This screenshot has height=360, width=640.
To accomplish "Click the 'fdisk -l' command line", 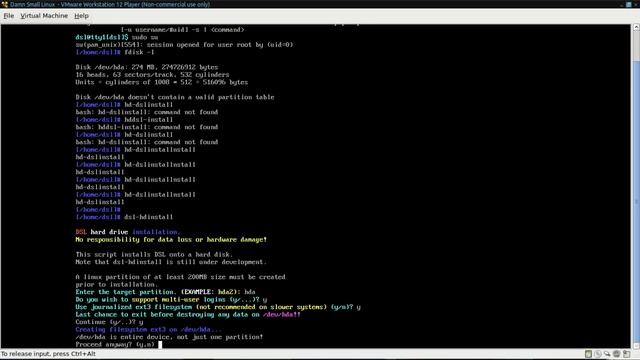I will click(115, 52).
